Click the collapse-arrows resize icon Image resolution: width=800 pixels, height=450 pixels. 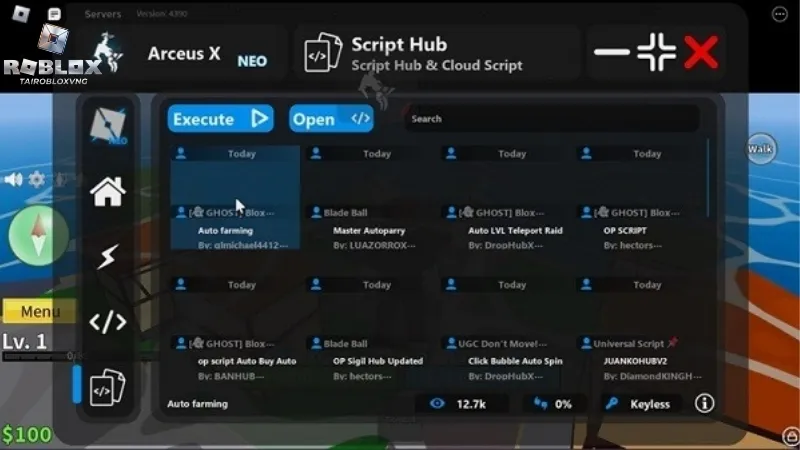[657, 52]
